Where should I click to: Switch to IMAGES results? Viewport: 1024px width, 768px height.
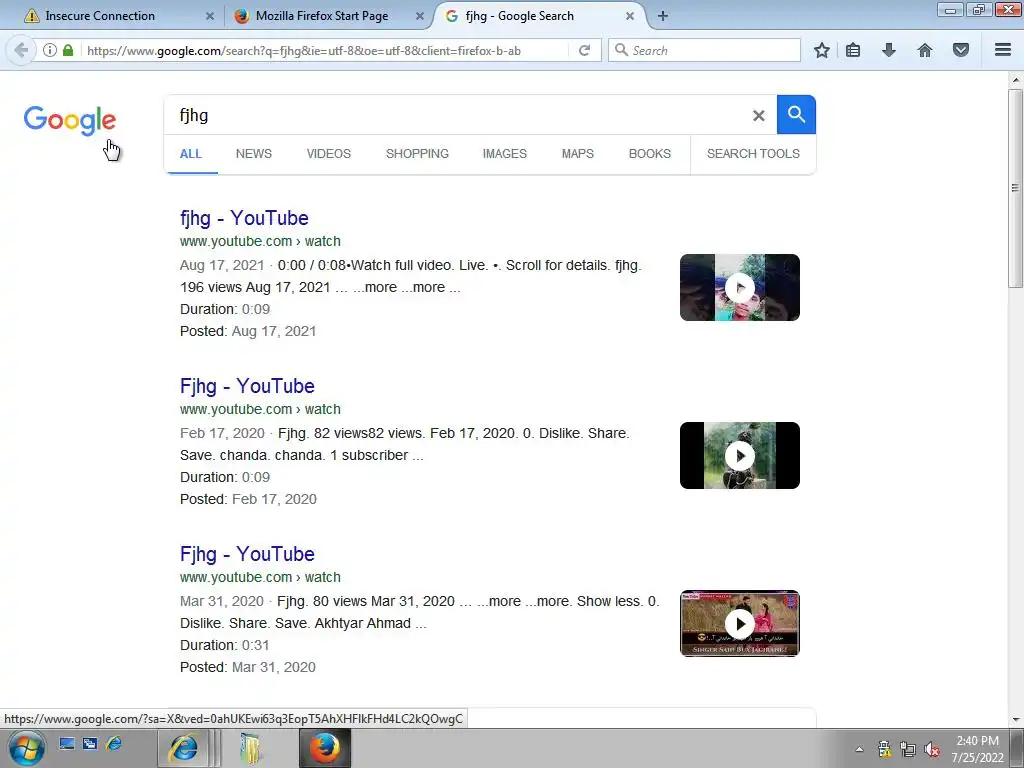click(x=505, y=154)
